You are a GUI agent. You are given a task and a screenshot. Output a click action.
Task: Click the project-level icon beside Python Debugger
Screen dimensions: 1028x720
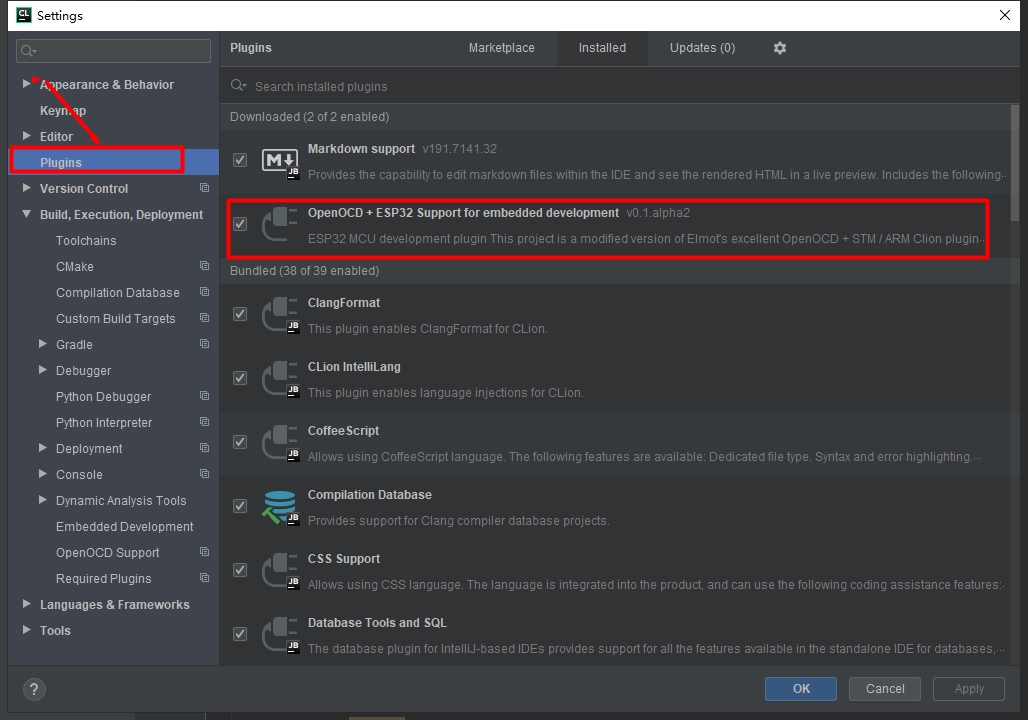pyautogui.click(x=205, y=396)
